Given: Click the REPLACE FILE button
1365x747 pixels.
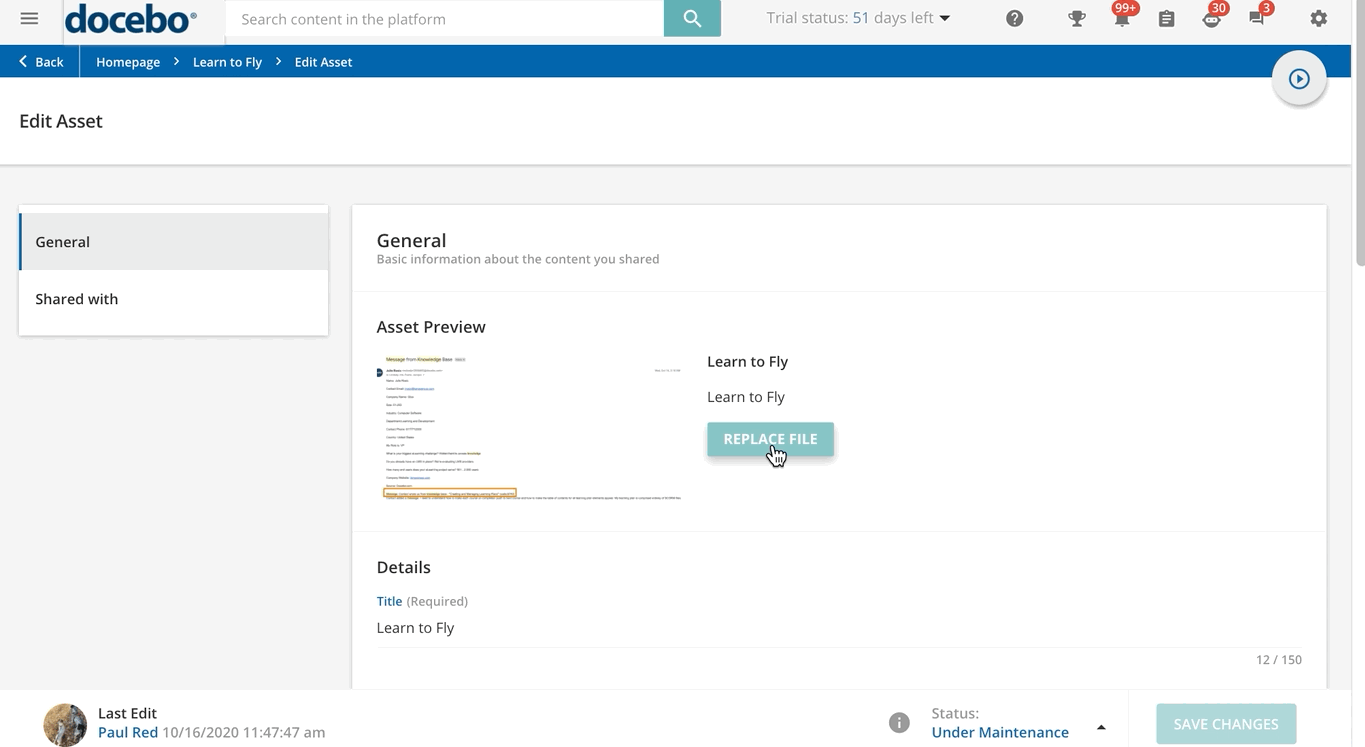Looking at the screenshot, I should tap(770, 439).
